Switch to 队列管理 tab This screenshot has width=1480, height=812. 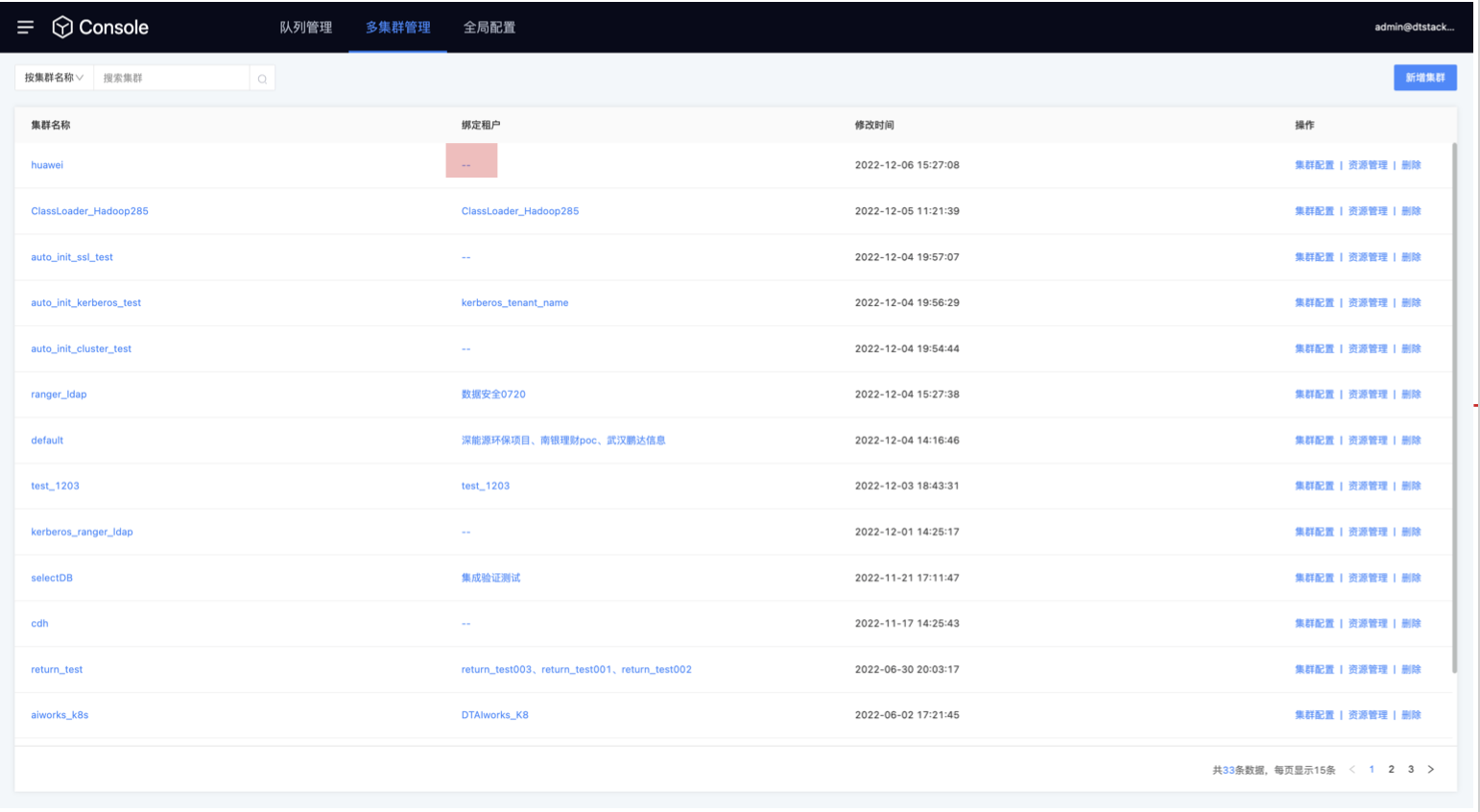(x=306, y=27)
